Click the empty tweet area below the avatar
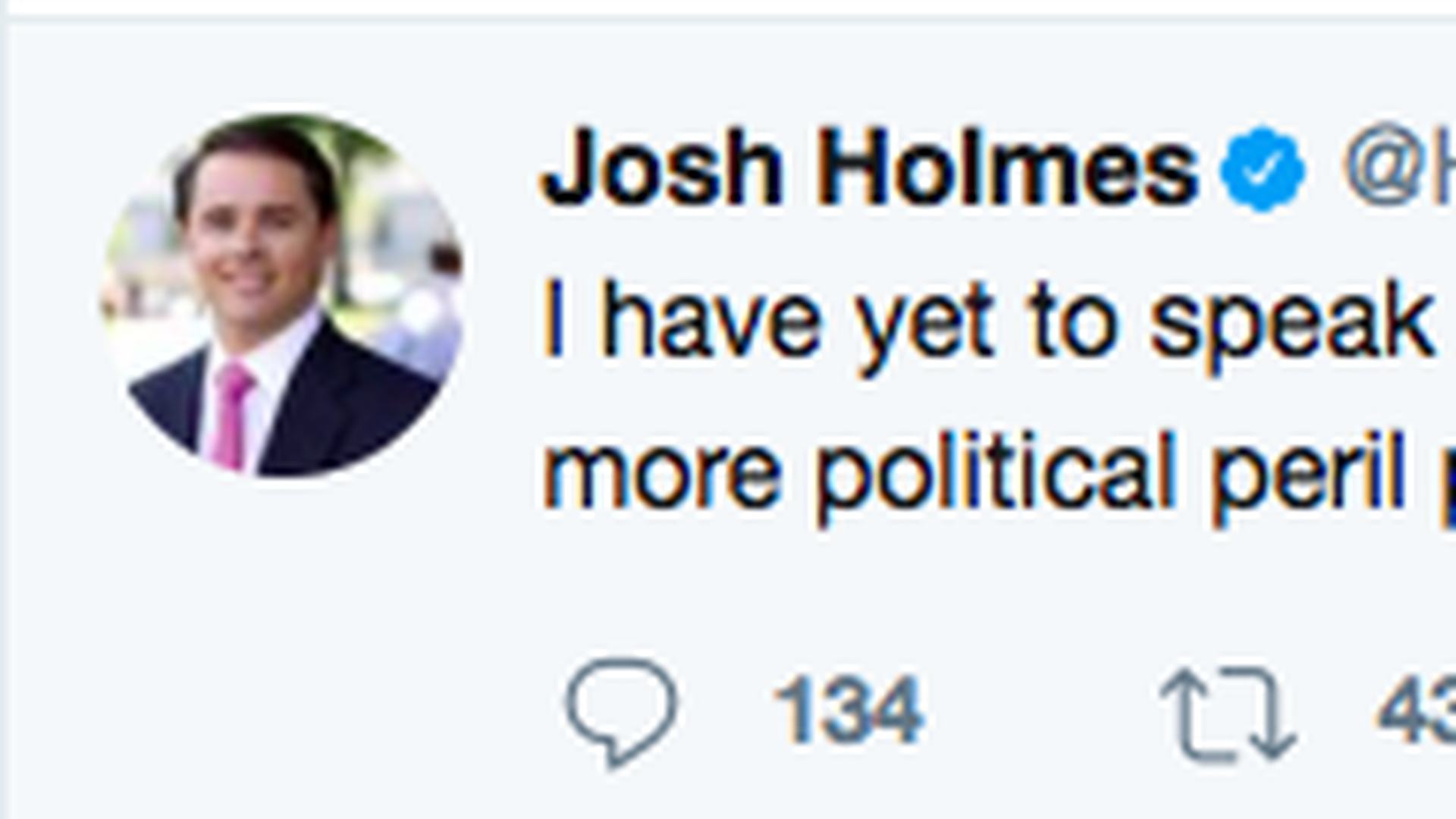 [x=282, y=645]
